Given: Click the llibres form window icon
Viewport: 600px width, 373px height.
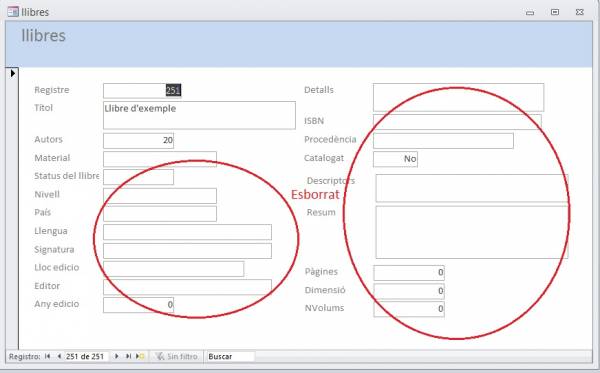Looking at the screenshot, I should pyautogui.click(x=13, y=12).
